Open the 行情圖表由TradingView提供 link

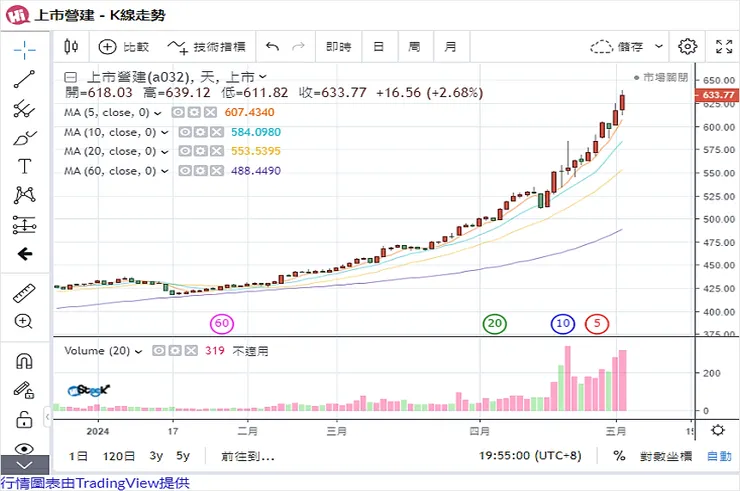pyautogui.click(x=95, y=483)
